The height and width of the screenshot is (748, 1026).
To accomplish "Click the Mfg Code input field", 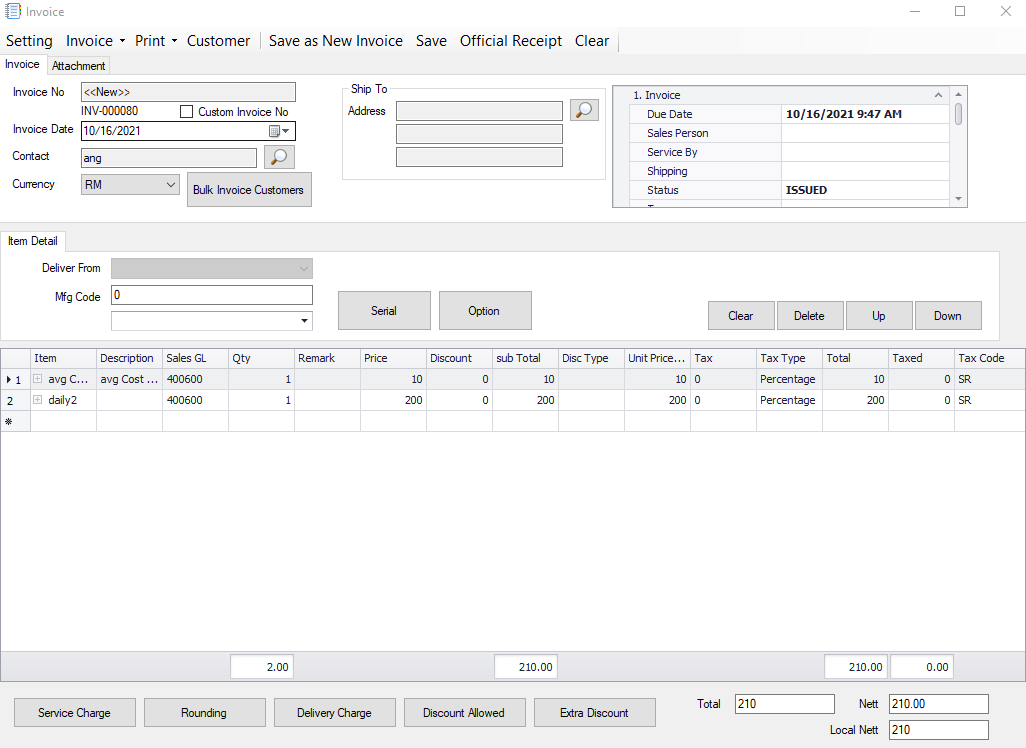I will pos(212,295).
